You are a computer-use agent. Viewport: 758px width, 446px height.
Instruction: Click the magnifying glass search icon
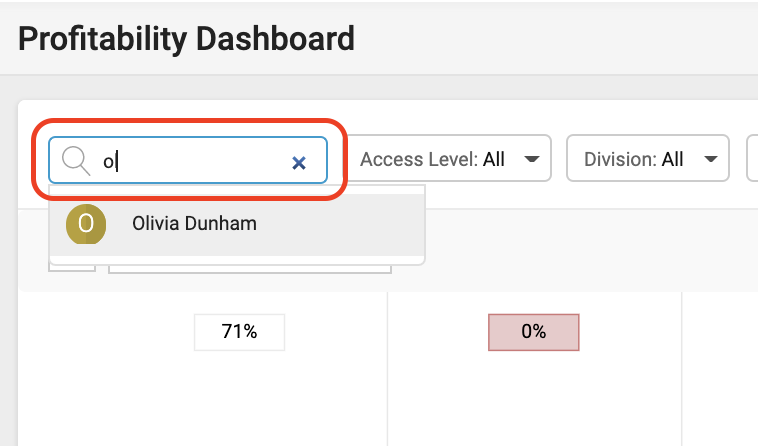(76, 160)
